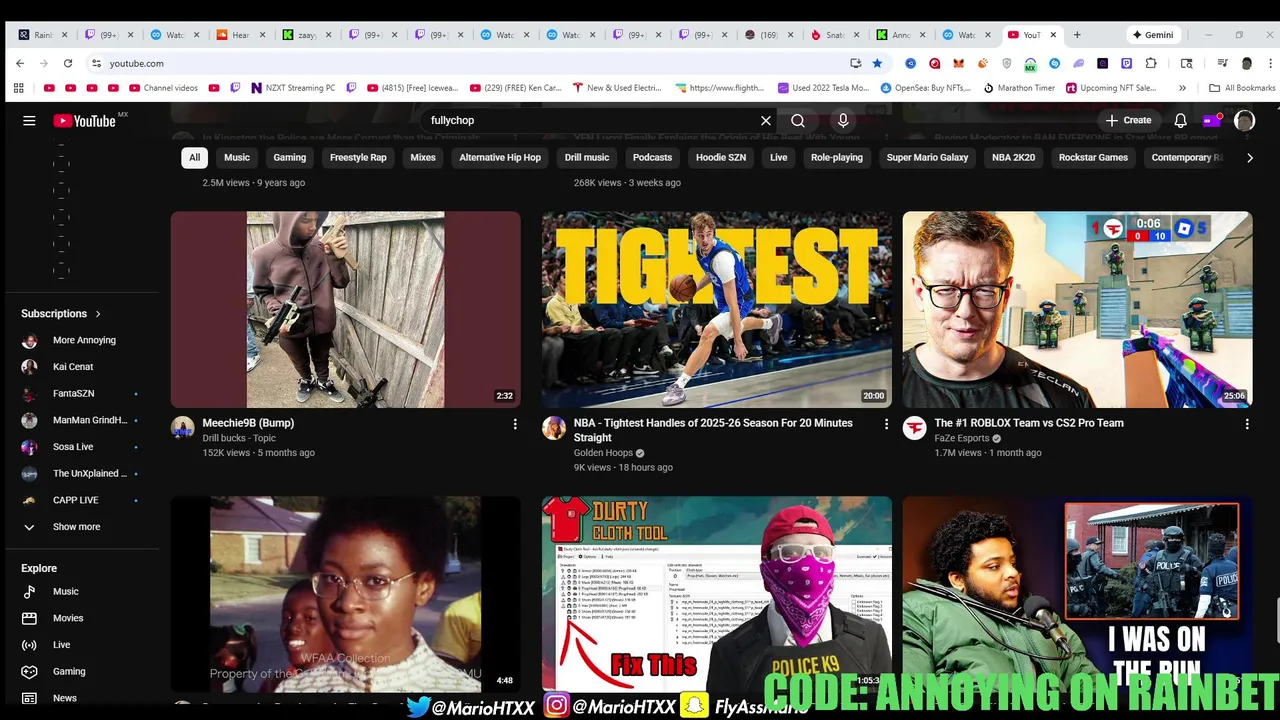Open a new Chrome tab
The height and width of the screenshot is (720, 1280).
coord(1077,35)
